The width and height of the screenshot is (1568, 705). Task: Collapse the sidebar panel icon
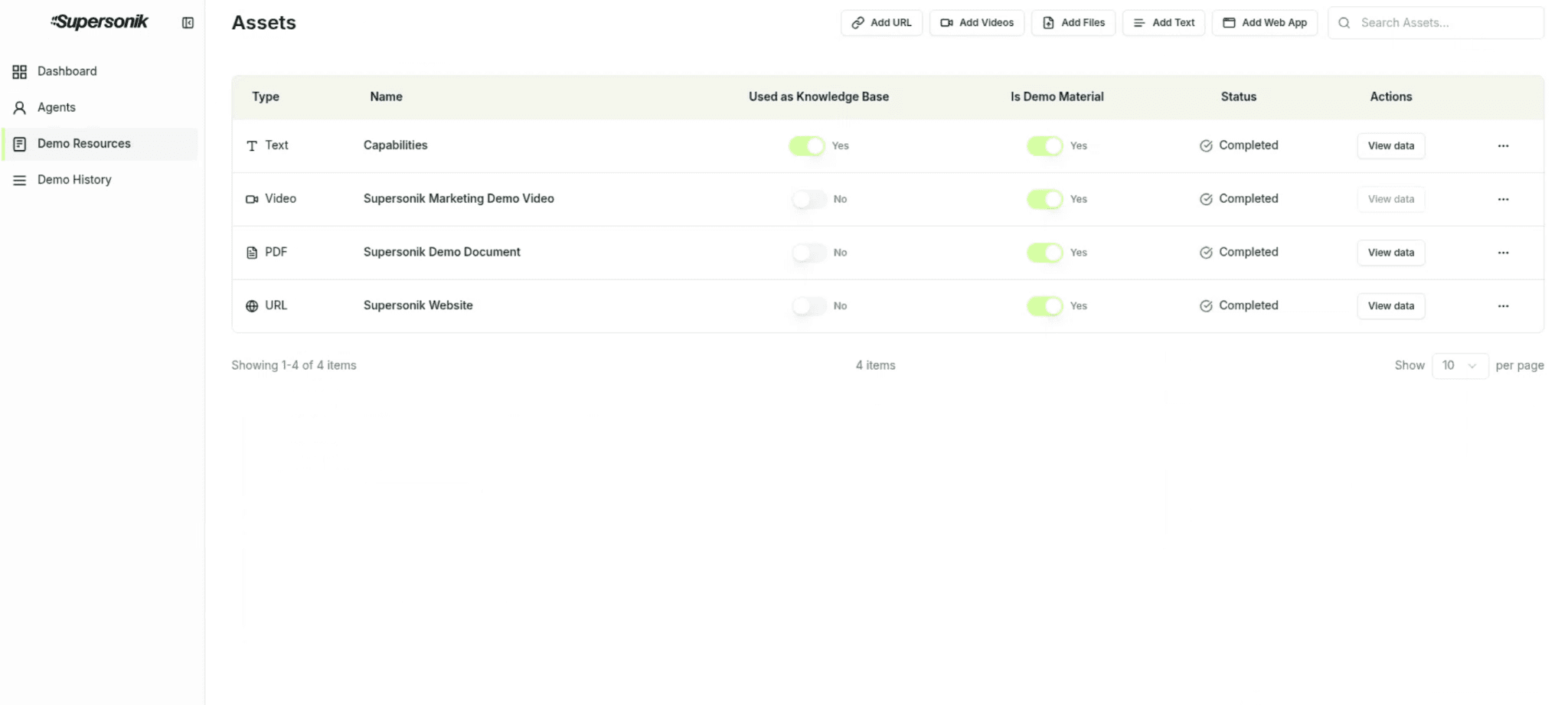click(188, 23)
